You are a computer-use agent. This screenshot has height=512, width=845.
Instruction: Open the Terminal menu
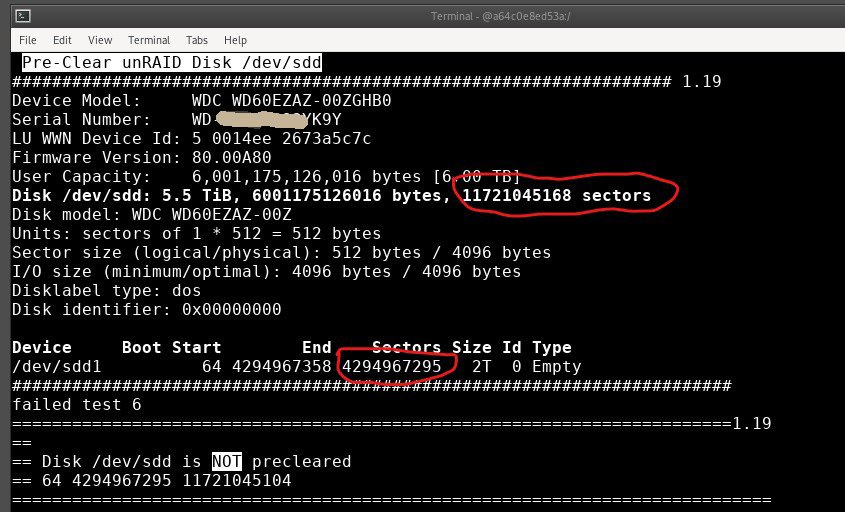149,40
